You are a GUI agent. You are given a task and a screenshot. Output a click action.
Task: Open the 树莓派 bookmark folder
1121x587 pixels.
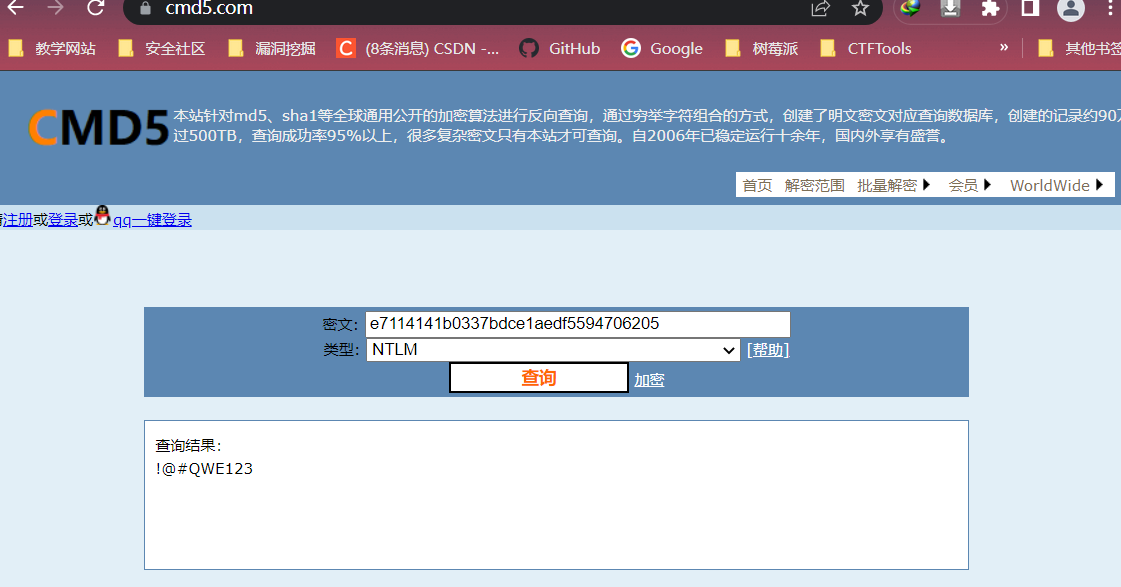[762, 49]
